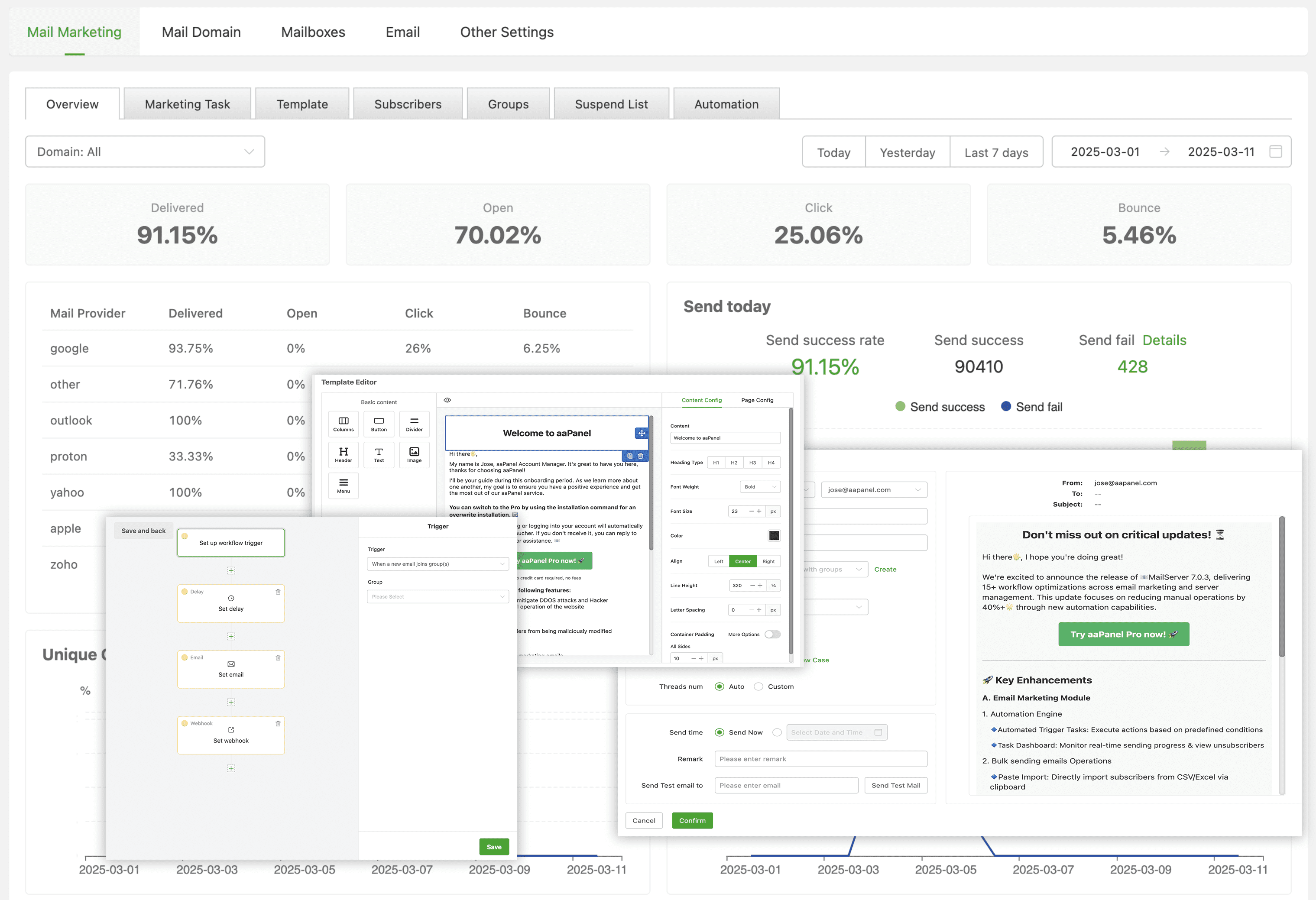Expand the Domain: All dropdown

coord(145,152)
